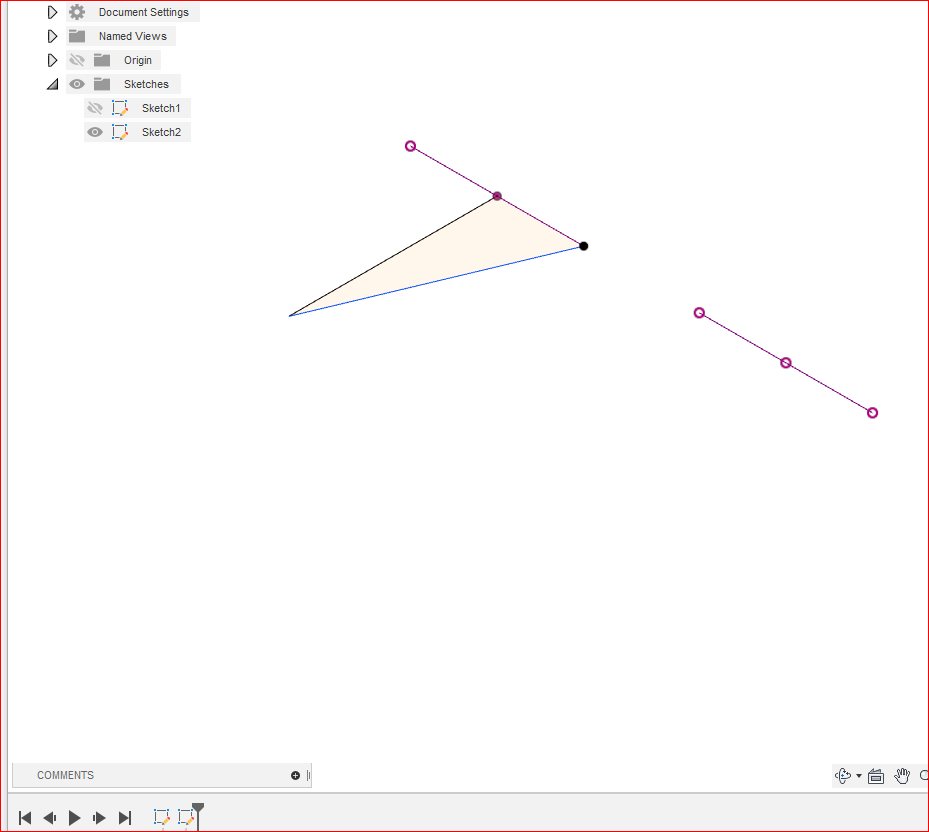This screenshot has width=929, height=832.
Task: Click the COMMENTS panel title
Action: (66, 775)
